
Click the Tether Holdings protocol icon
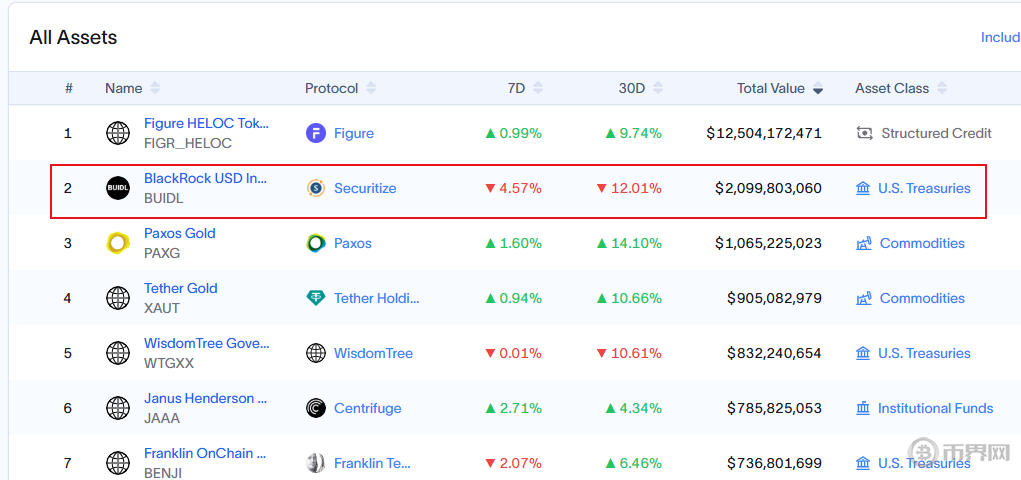(x=316, y=298)
